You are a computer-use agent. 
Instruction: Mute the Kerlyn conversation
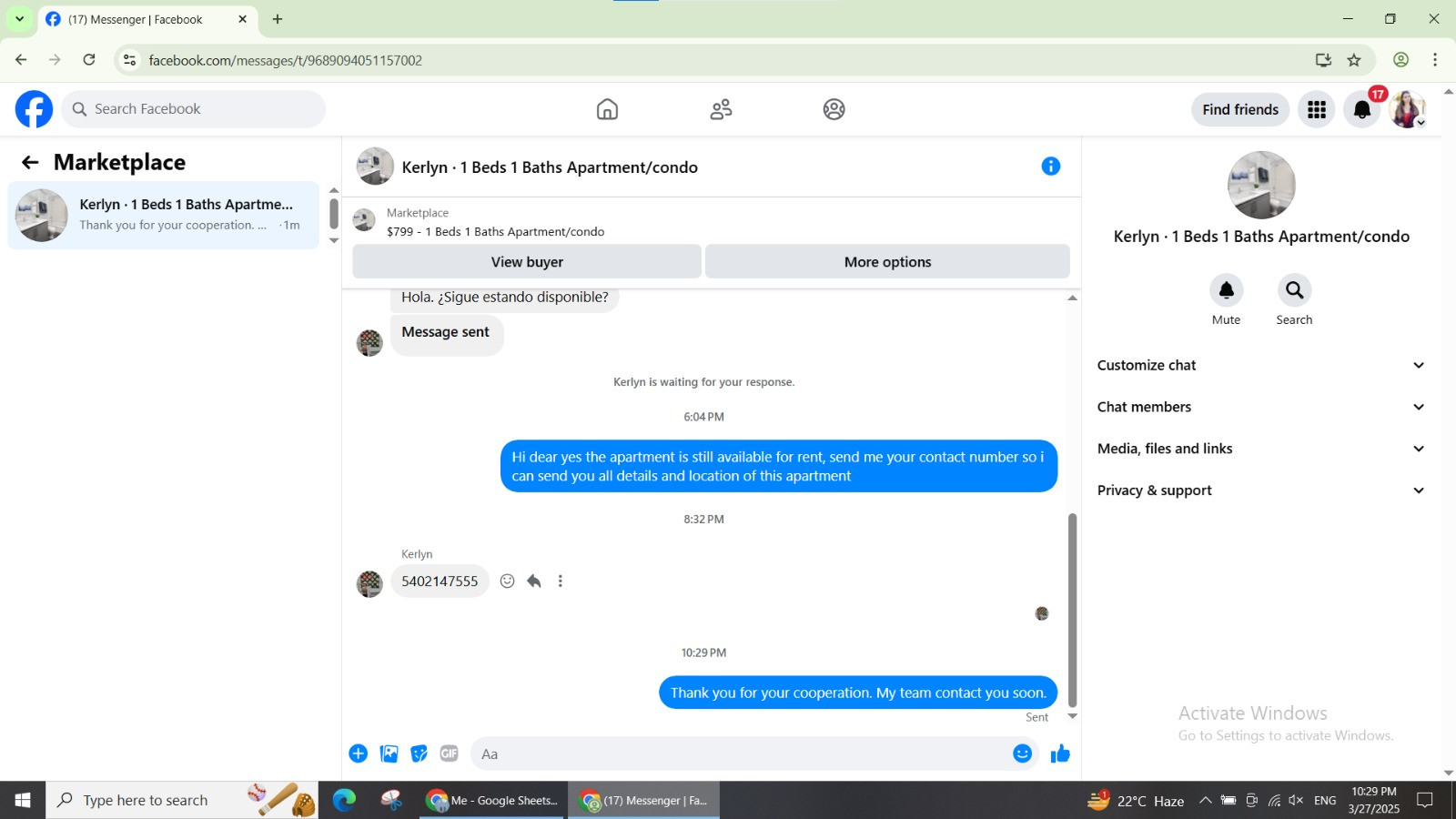click(x=1226, y=290)
